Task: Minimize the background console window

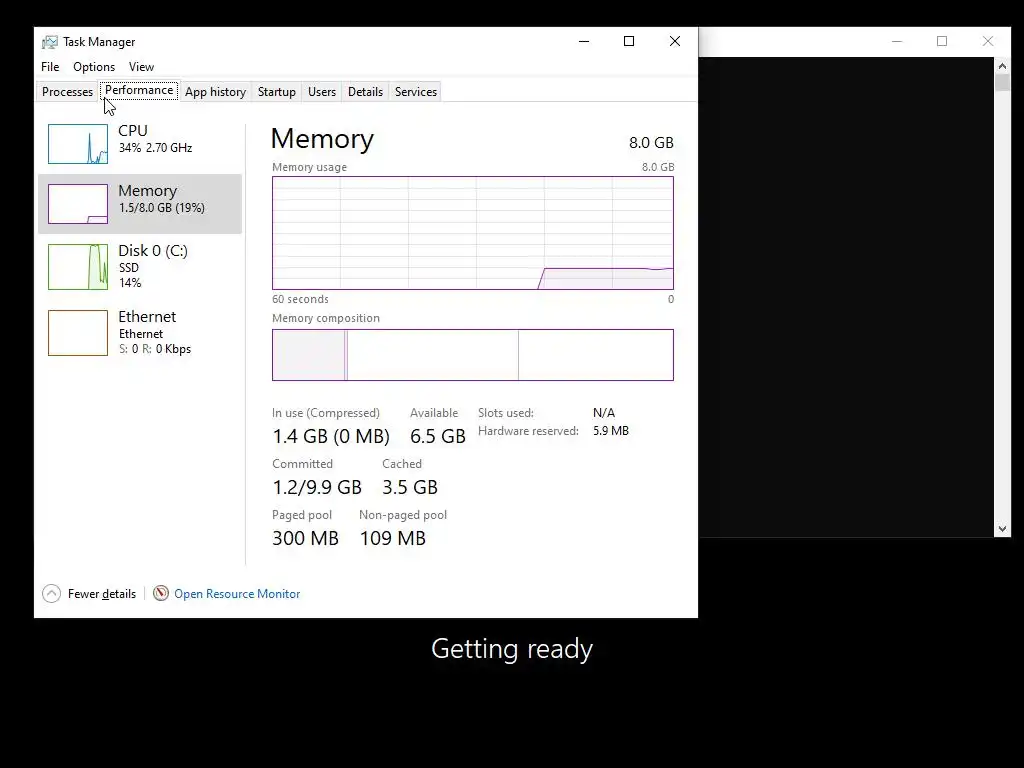Action: [x=897, y=41]
